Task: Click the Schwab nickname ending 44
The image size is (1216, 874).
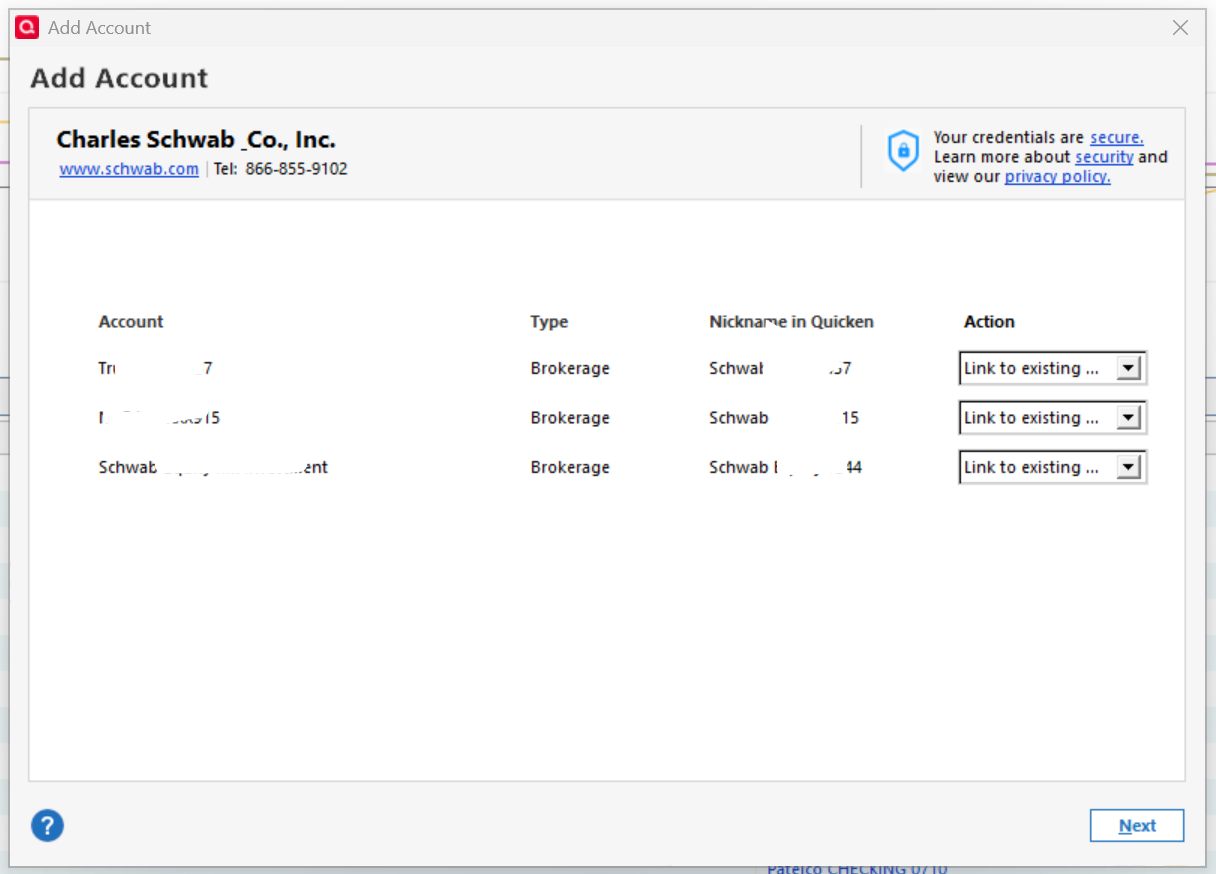Action: coord(785,468)
